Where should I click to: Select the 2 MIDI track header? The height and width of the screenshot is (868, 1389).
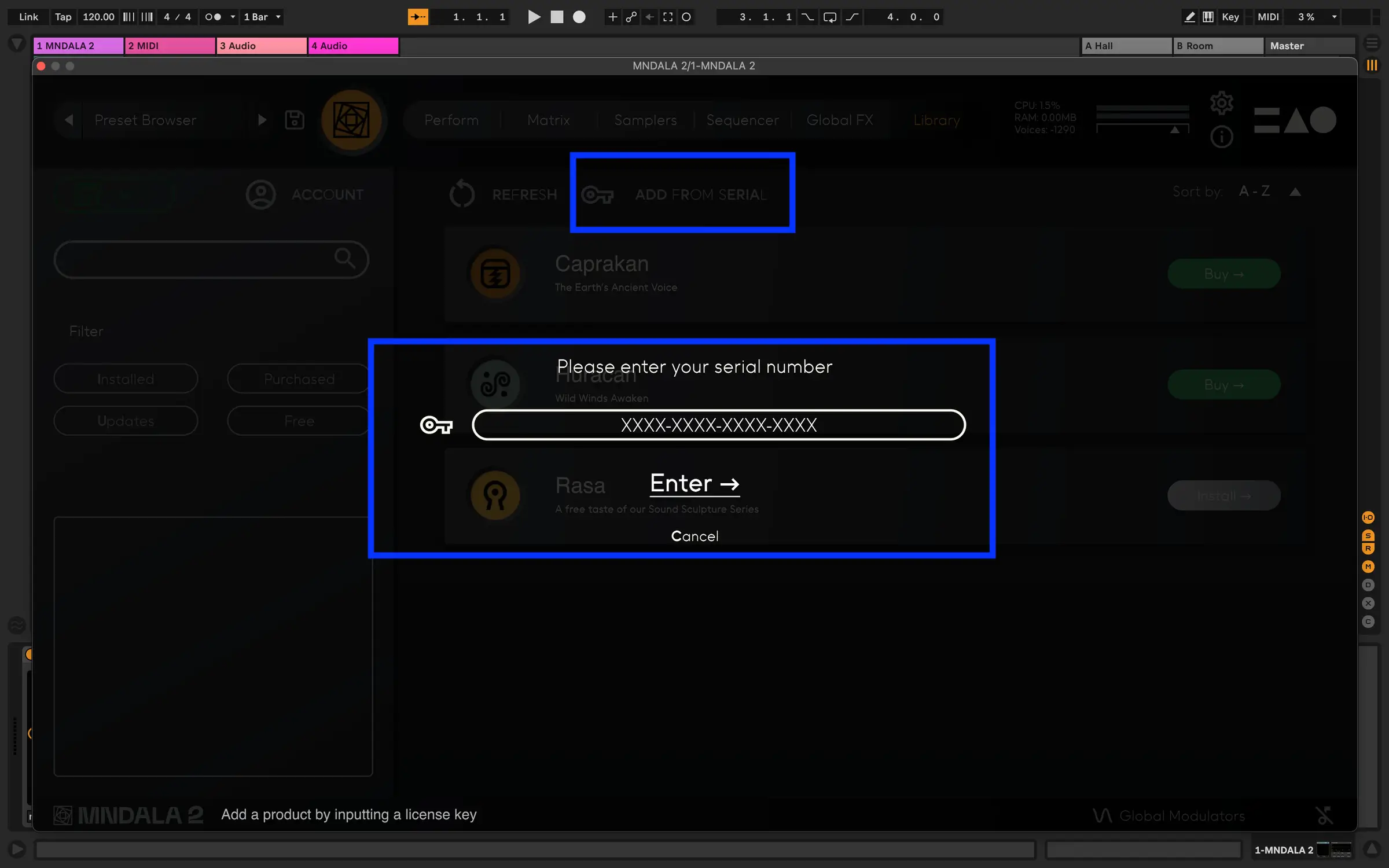click(x=170, y=46)
